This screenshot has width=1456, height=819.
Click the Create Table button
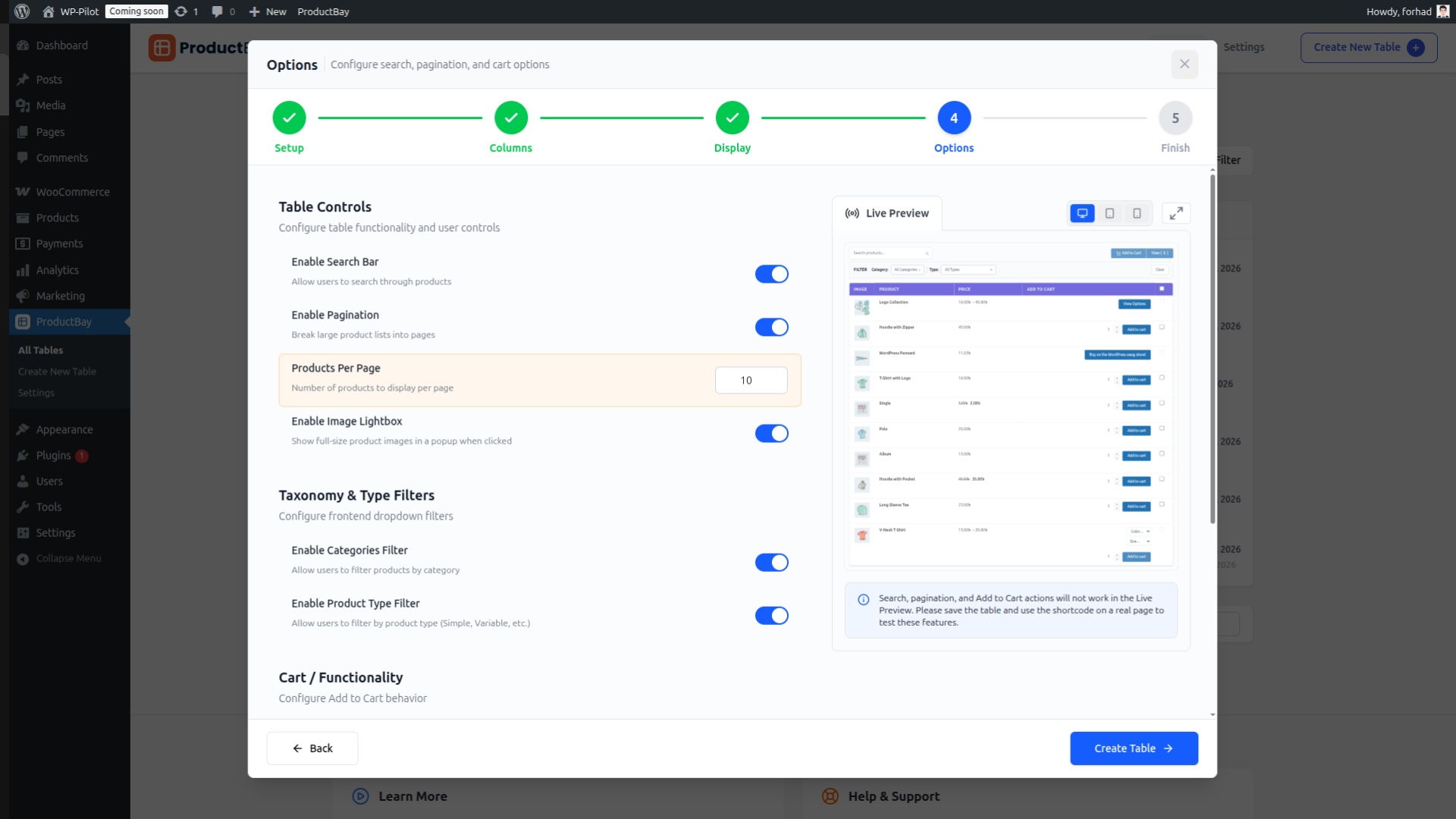(1133, 748)
